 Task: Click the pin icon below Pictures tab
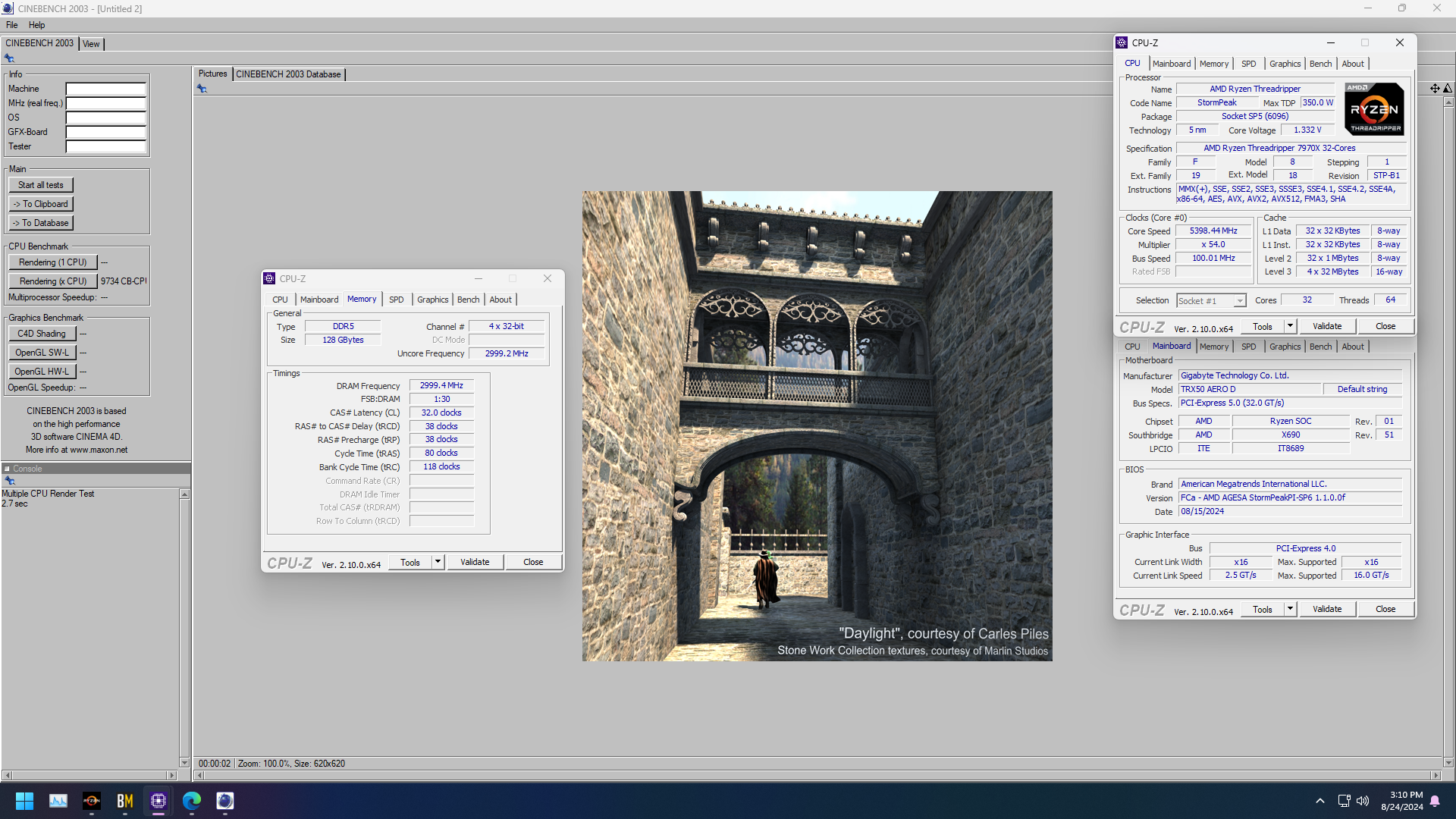(202, 89)
